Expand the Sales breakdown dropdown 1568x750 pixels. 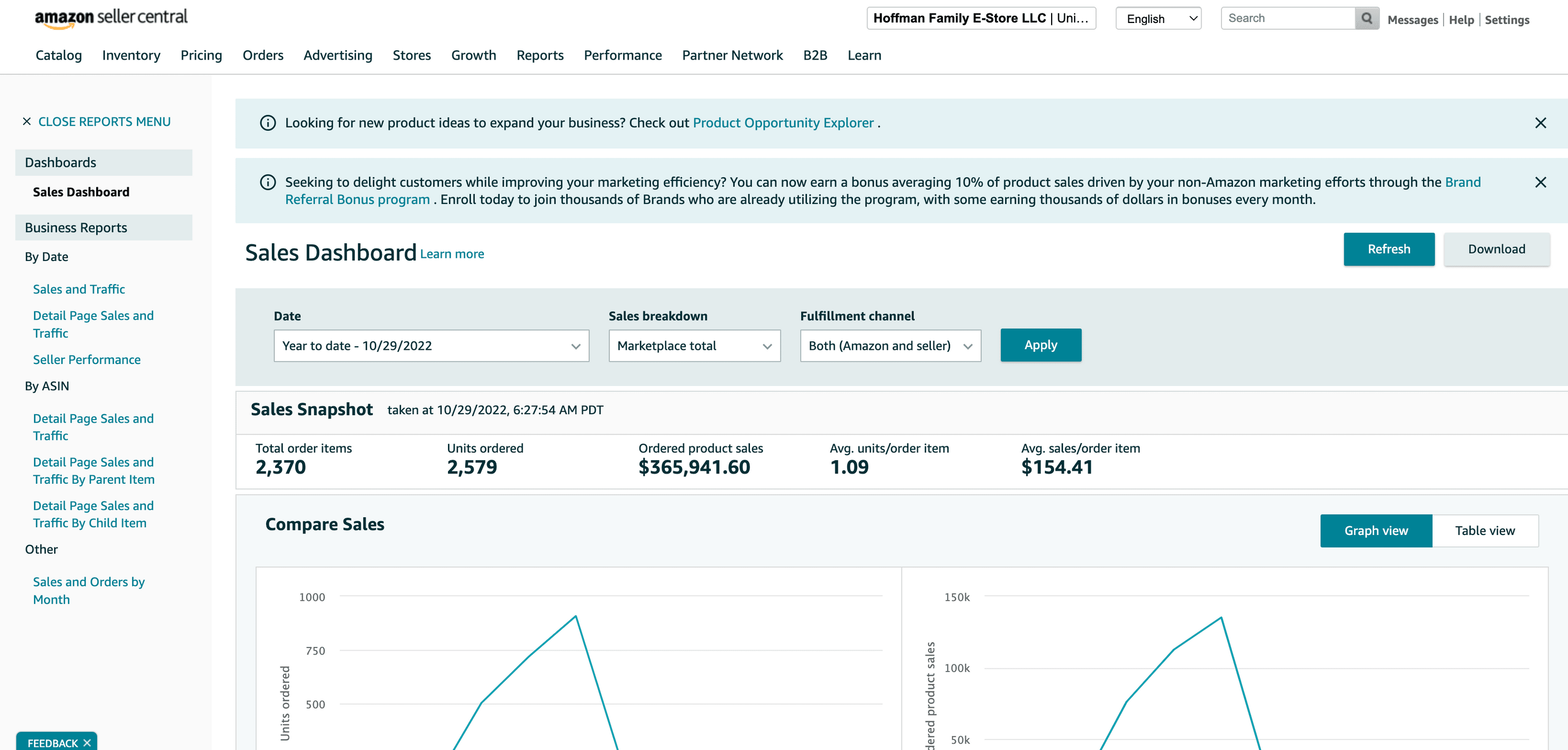pos(694,346)
